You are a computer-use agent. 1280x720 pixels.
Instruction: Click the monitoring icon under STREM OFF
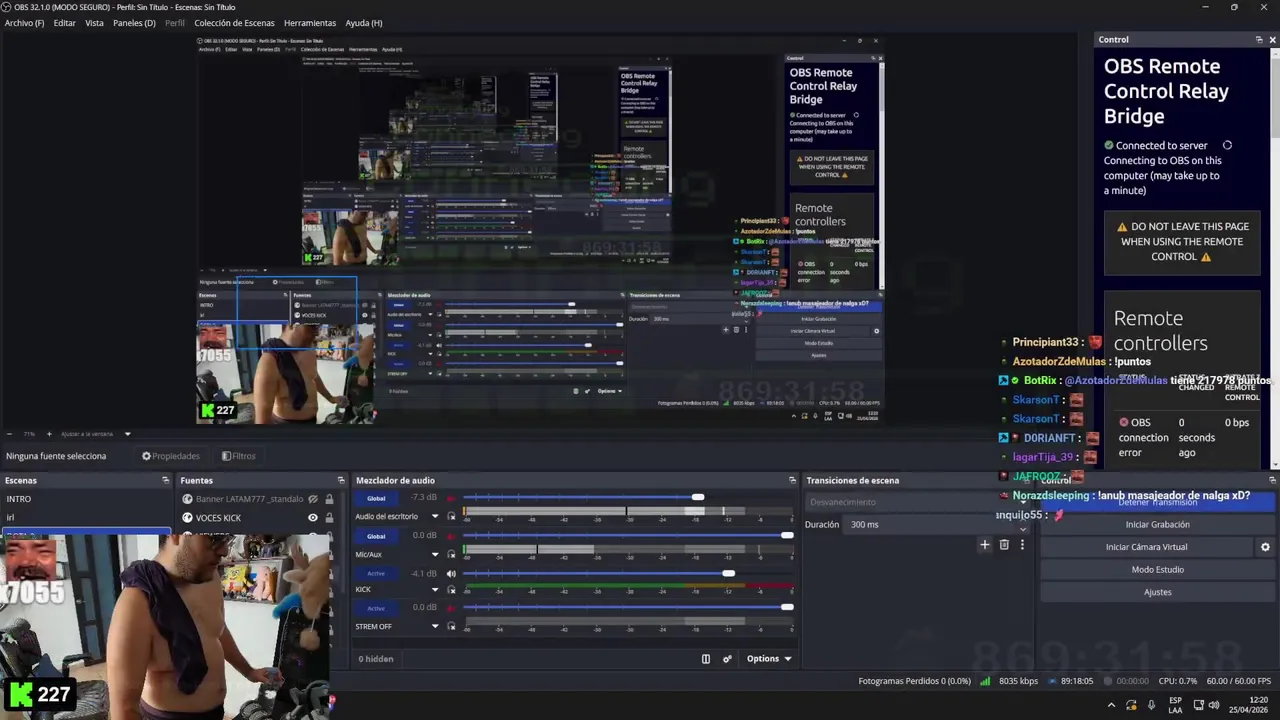451,627
